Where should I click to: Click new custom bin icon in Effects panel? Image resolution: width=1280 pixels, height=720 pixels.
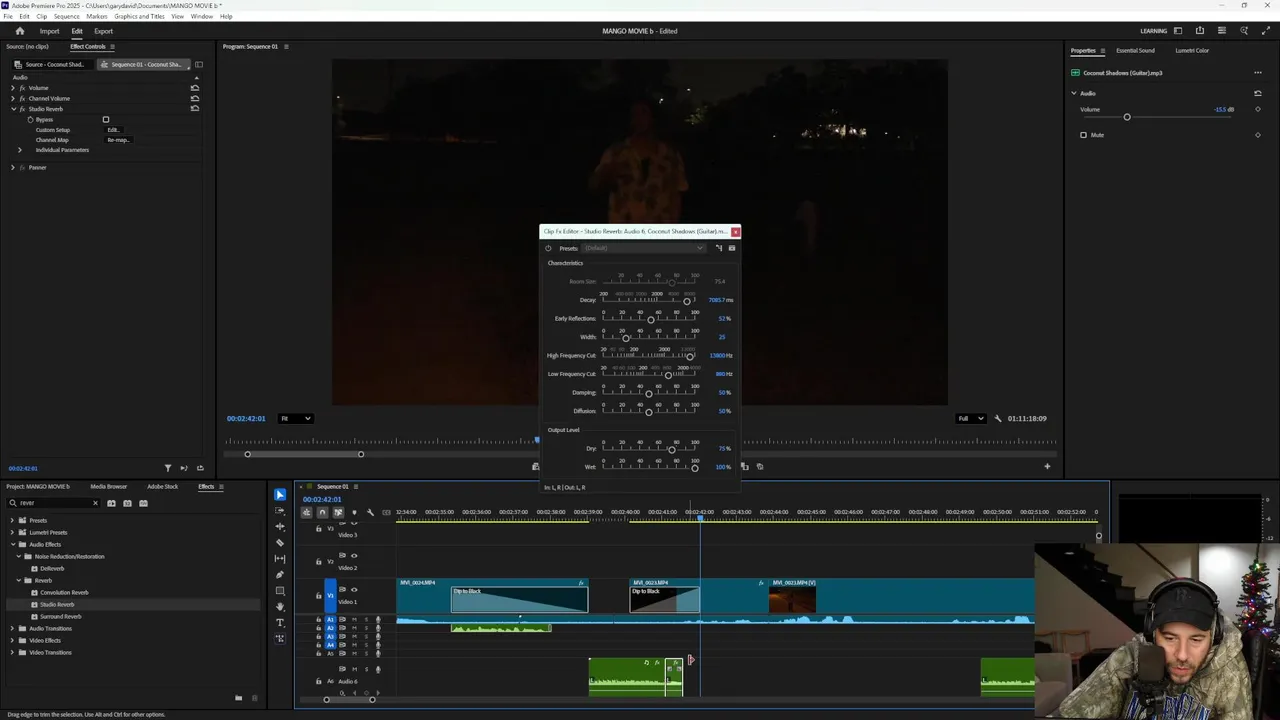pyautogui.click(x=238, y=698)
